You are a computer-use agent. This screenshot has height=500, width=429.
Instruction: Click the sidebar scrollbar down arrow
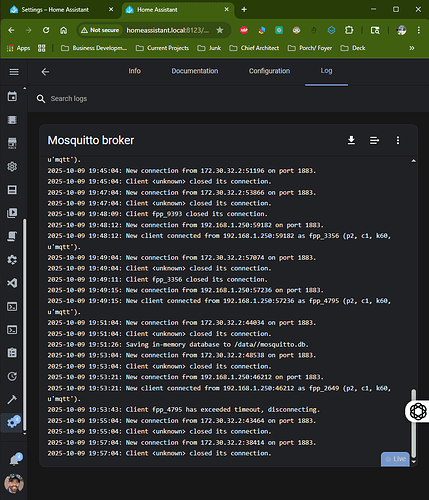(24, 434)
